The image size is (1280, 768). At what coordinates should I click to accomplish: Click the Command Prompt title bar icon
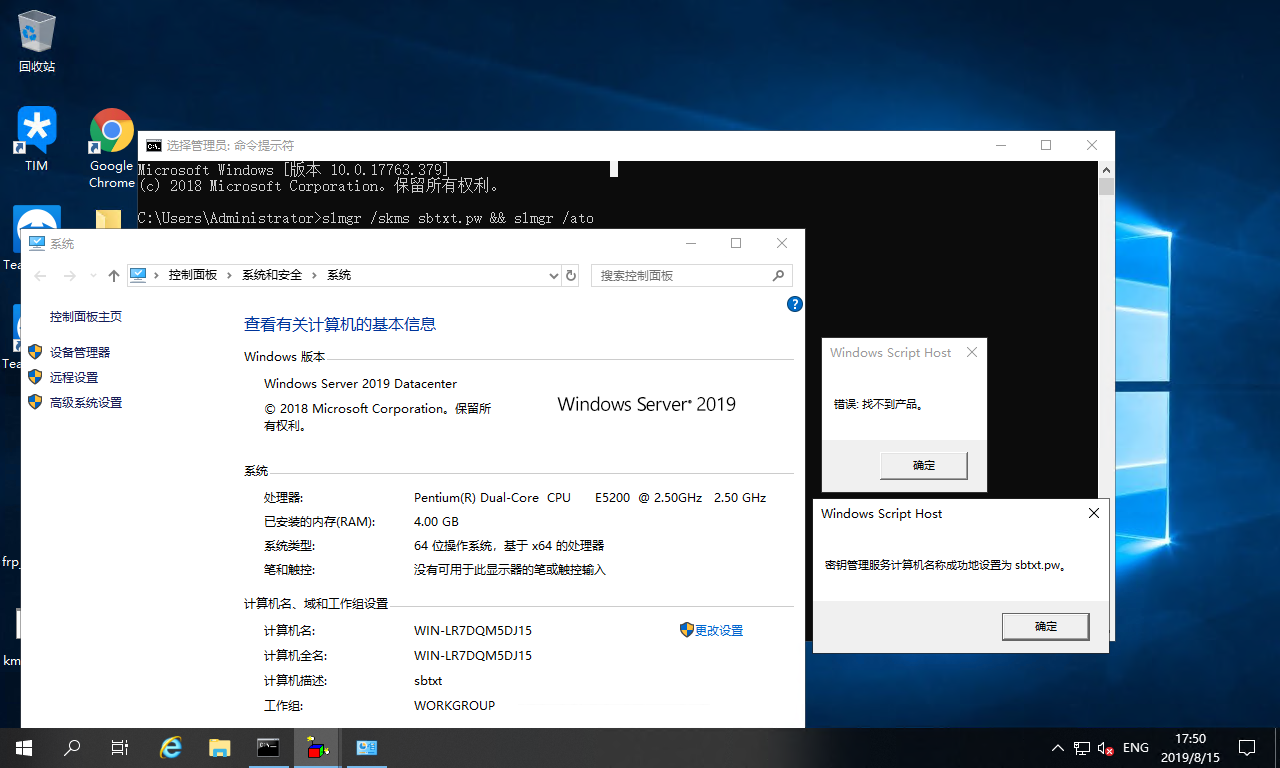tap(155, 146)
